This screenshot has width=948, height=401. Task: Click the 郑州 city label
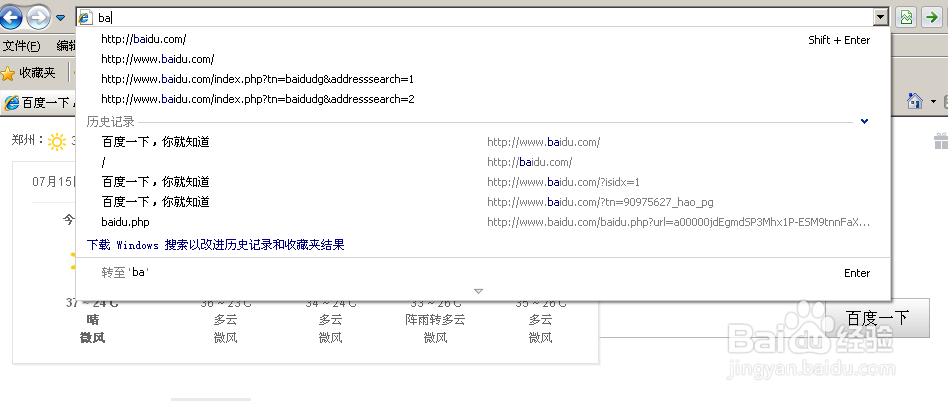coord(24,140)
